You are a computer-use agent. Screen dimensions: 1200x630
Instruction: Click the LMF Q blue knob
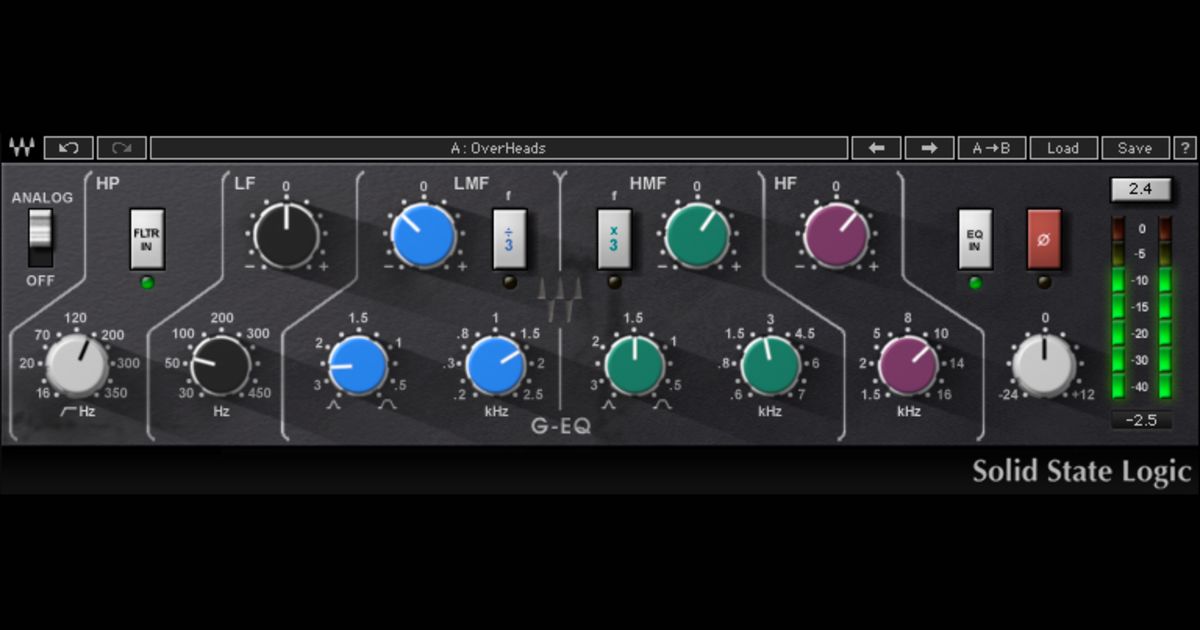[x=358, y=365]
